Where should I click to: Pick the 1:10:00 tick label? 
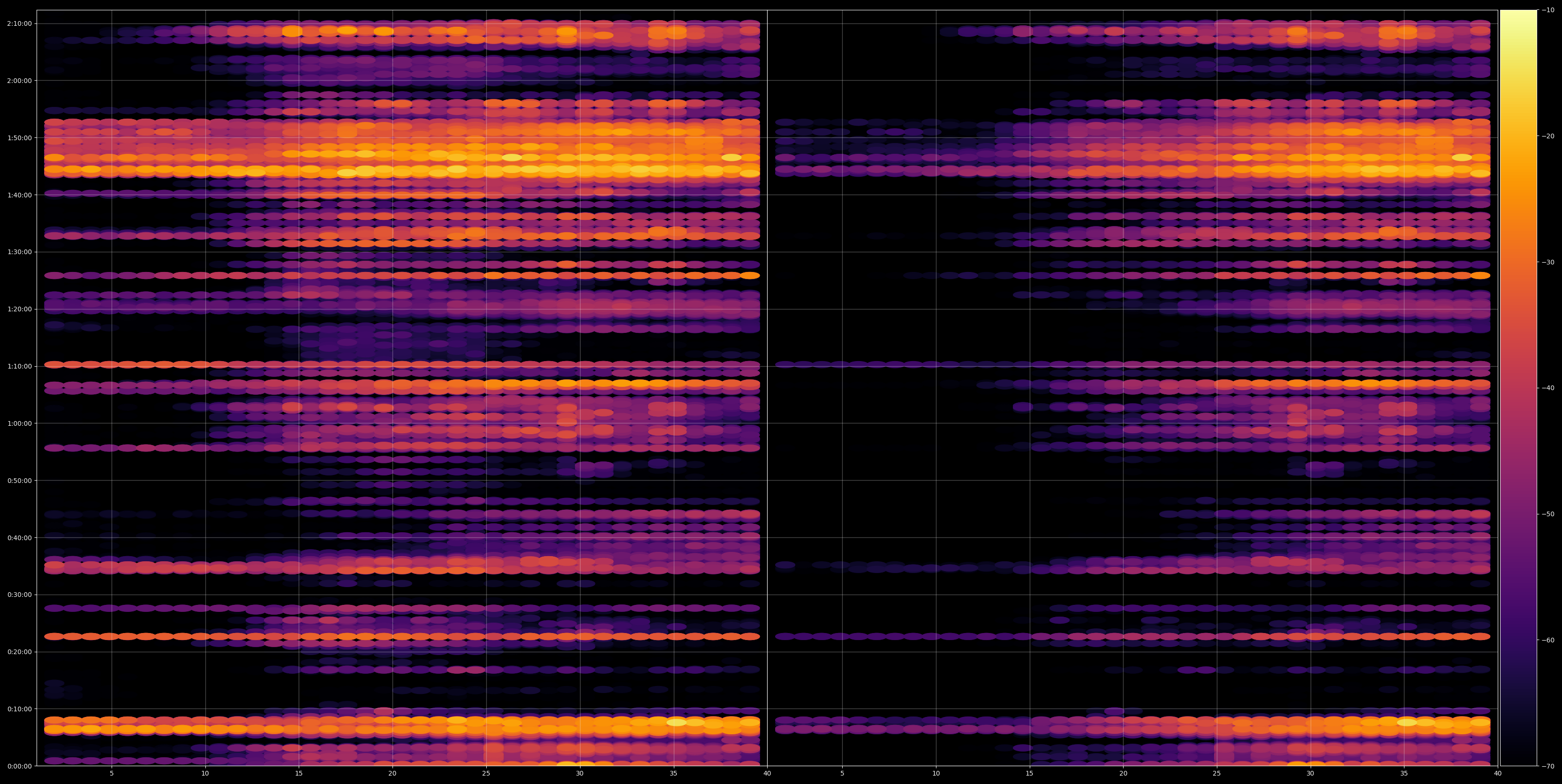click(x=19, y=366)
